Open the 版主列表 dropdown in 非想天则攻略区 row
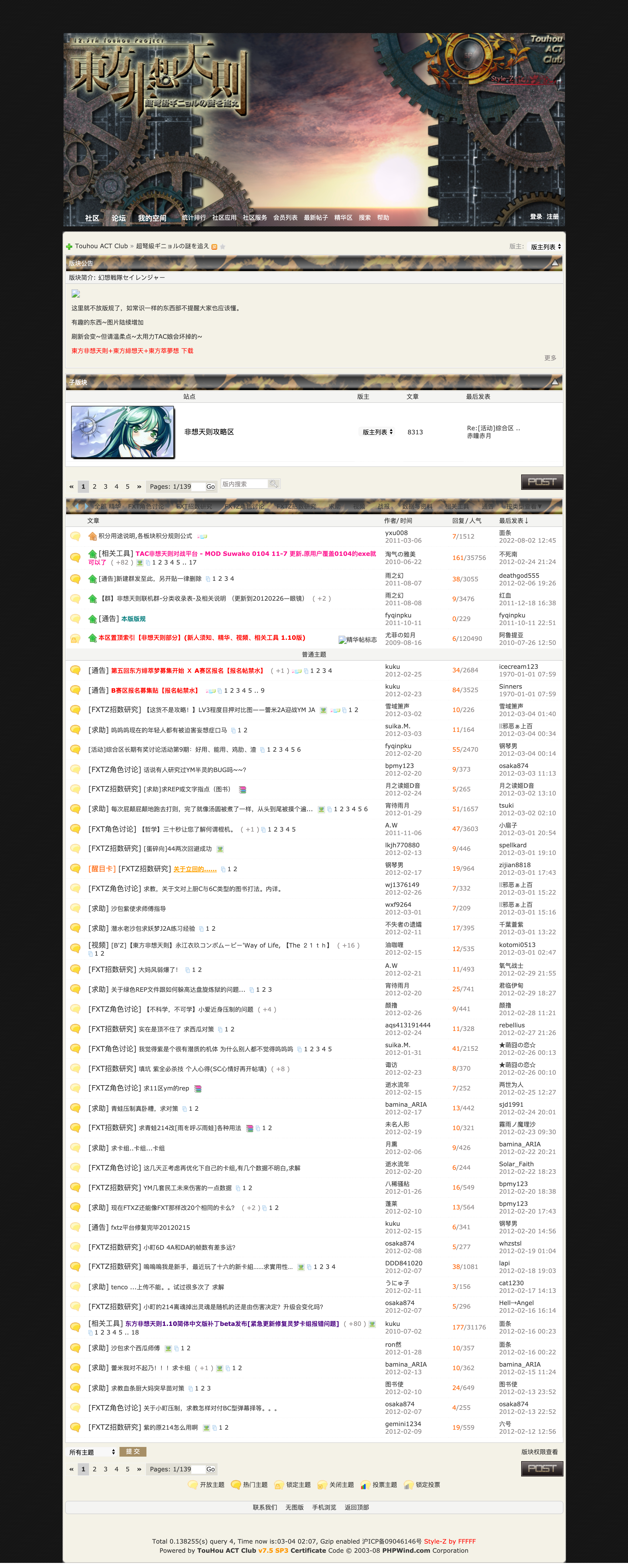Viewport: 628px width, 1568px height. point(377,432)
